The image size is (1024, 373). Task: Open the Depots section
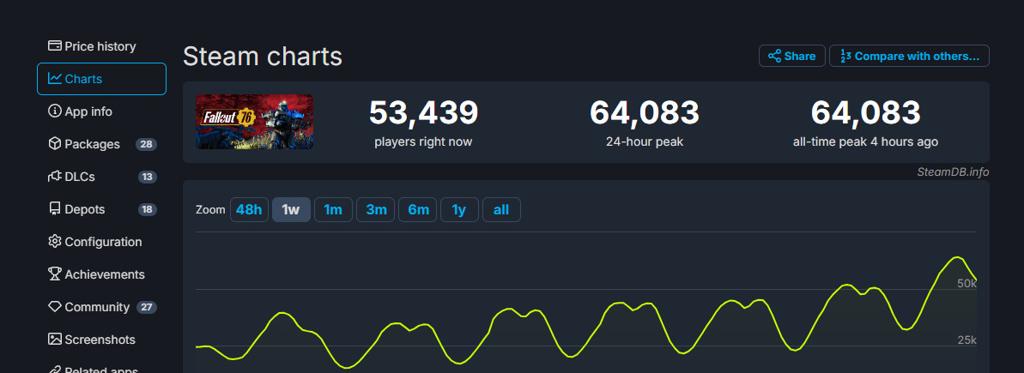[101, 210]
